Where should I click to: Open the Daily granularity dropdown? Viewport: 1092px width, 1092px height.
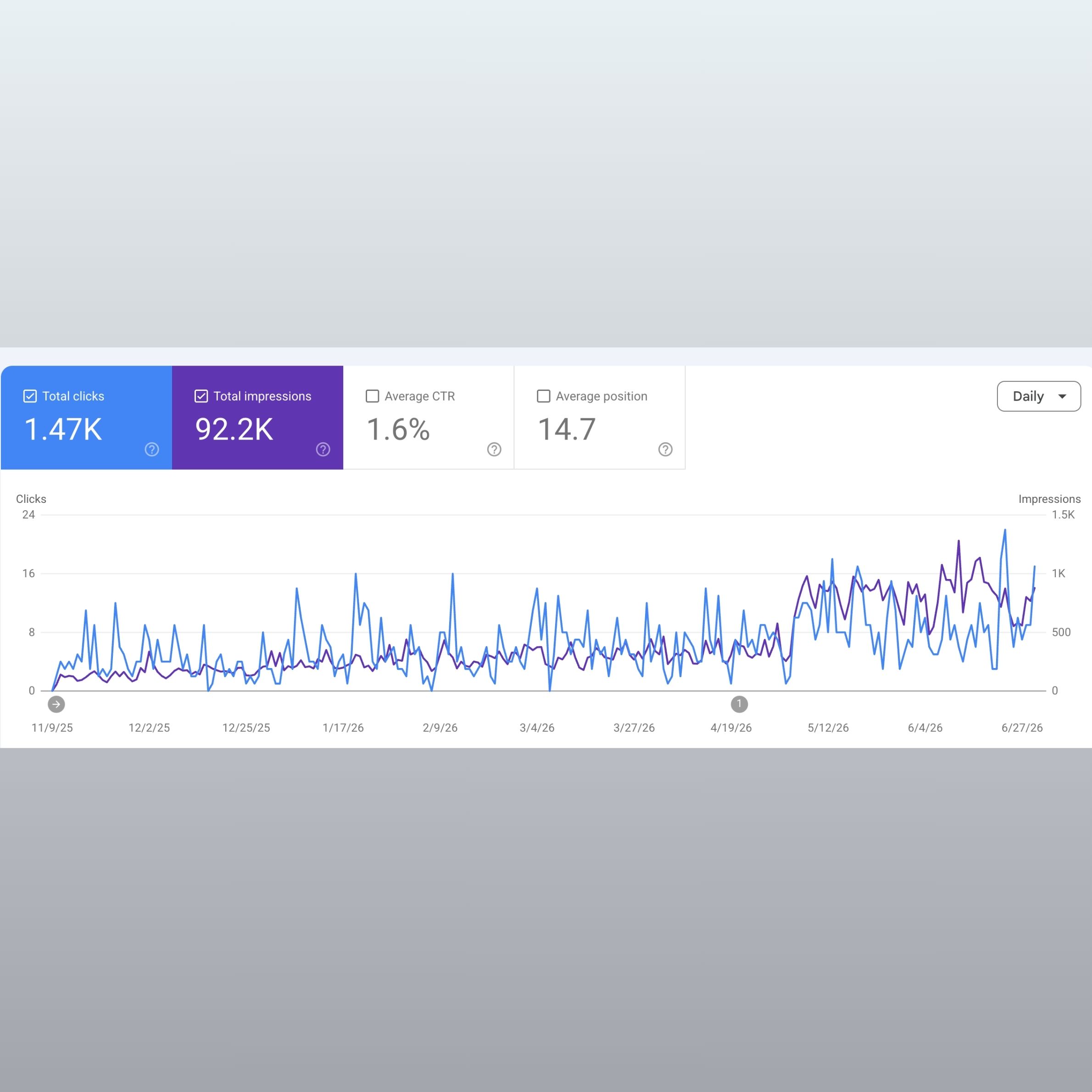1039,396
